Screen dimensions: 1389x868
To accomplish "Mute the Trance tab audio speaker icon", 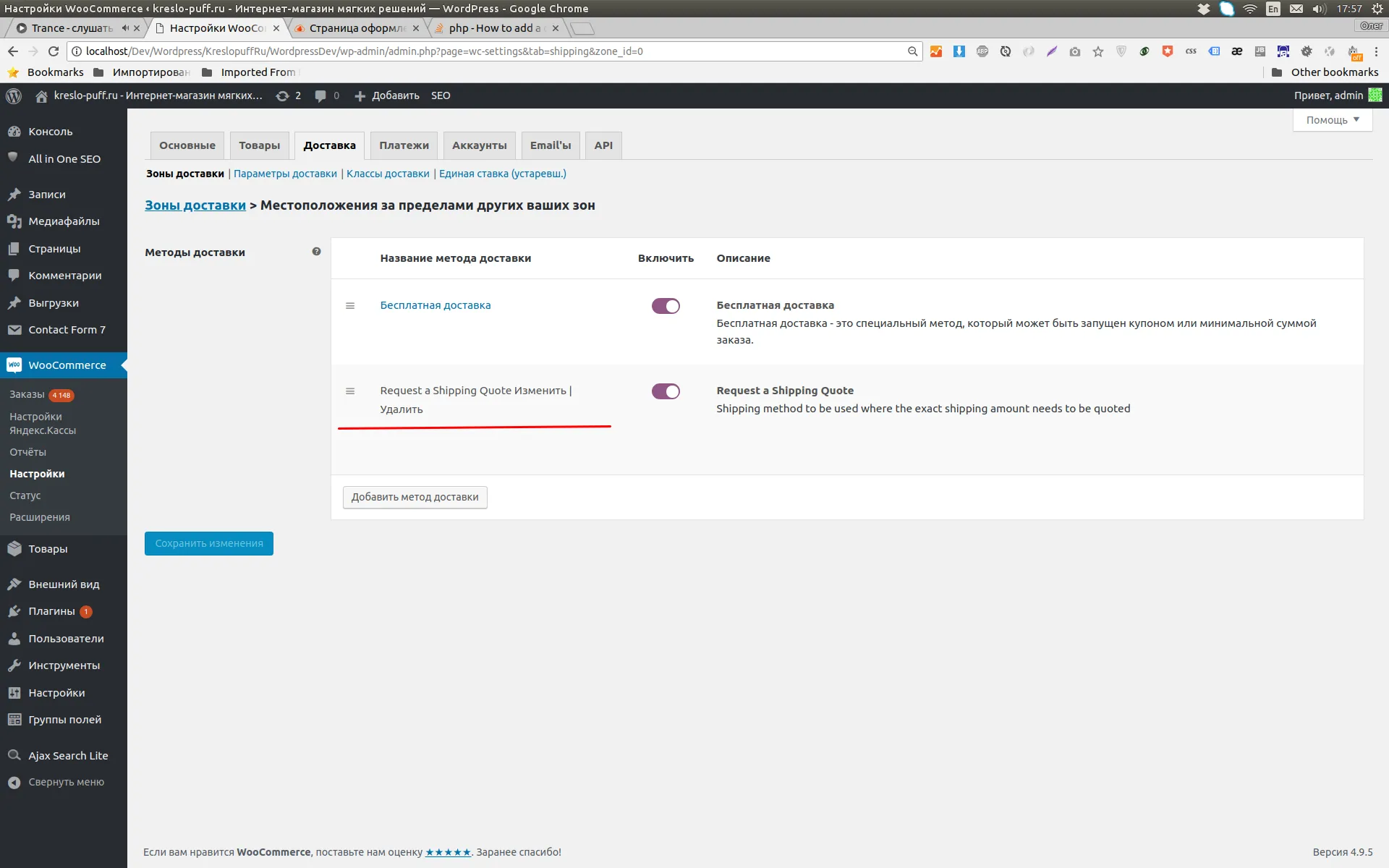I will coord(125,28).
